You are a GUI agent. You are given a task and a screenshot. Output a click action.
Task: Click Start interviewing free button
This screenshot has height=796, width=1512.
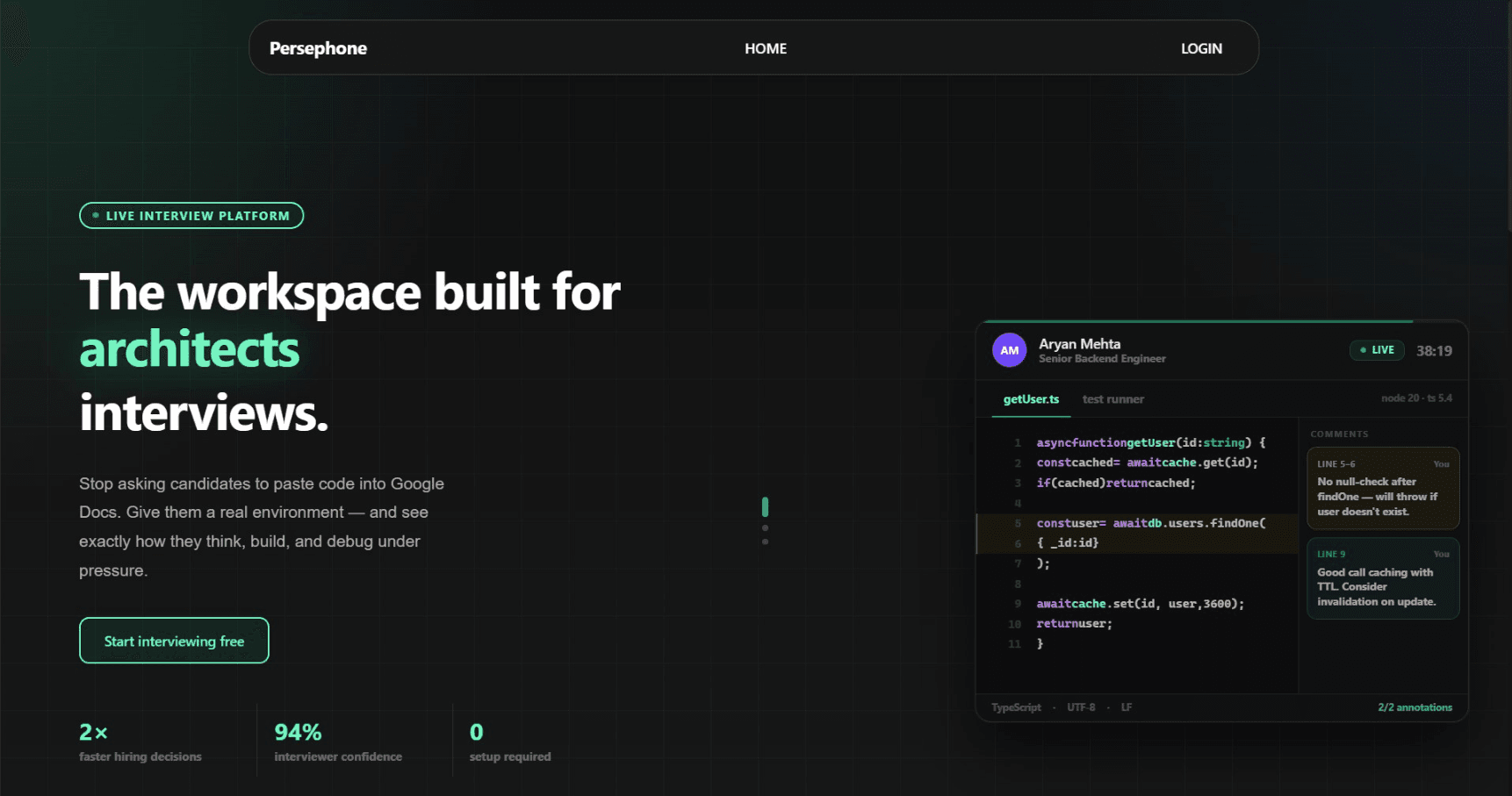tap(174, 641)
